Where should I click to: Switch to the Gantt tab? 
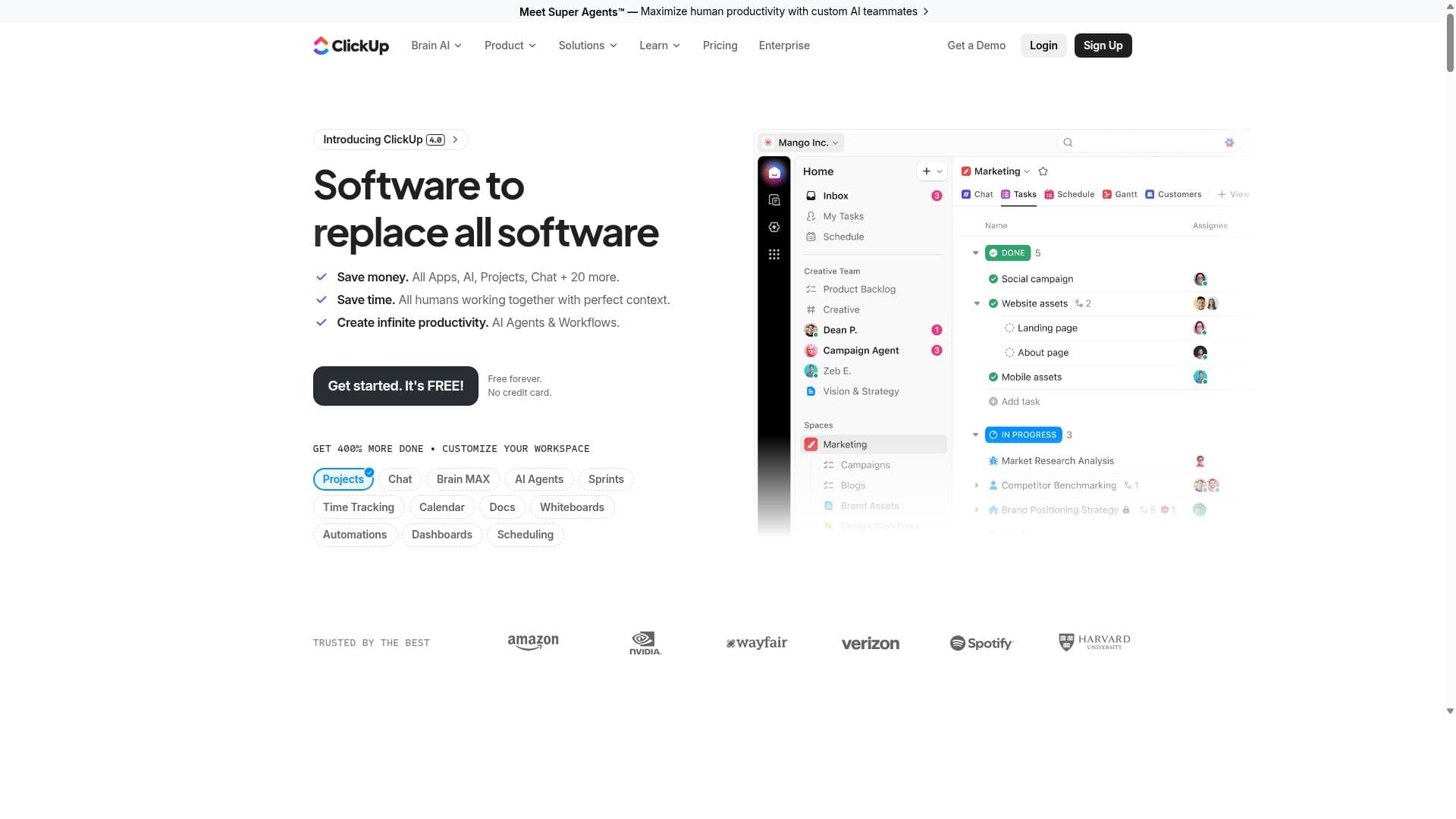point(1120,195)
